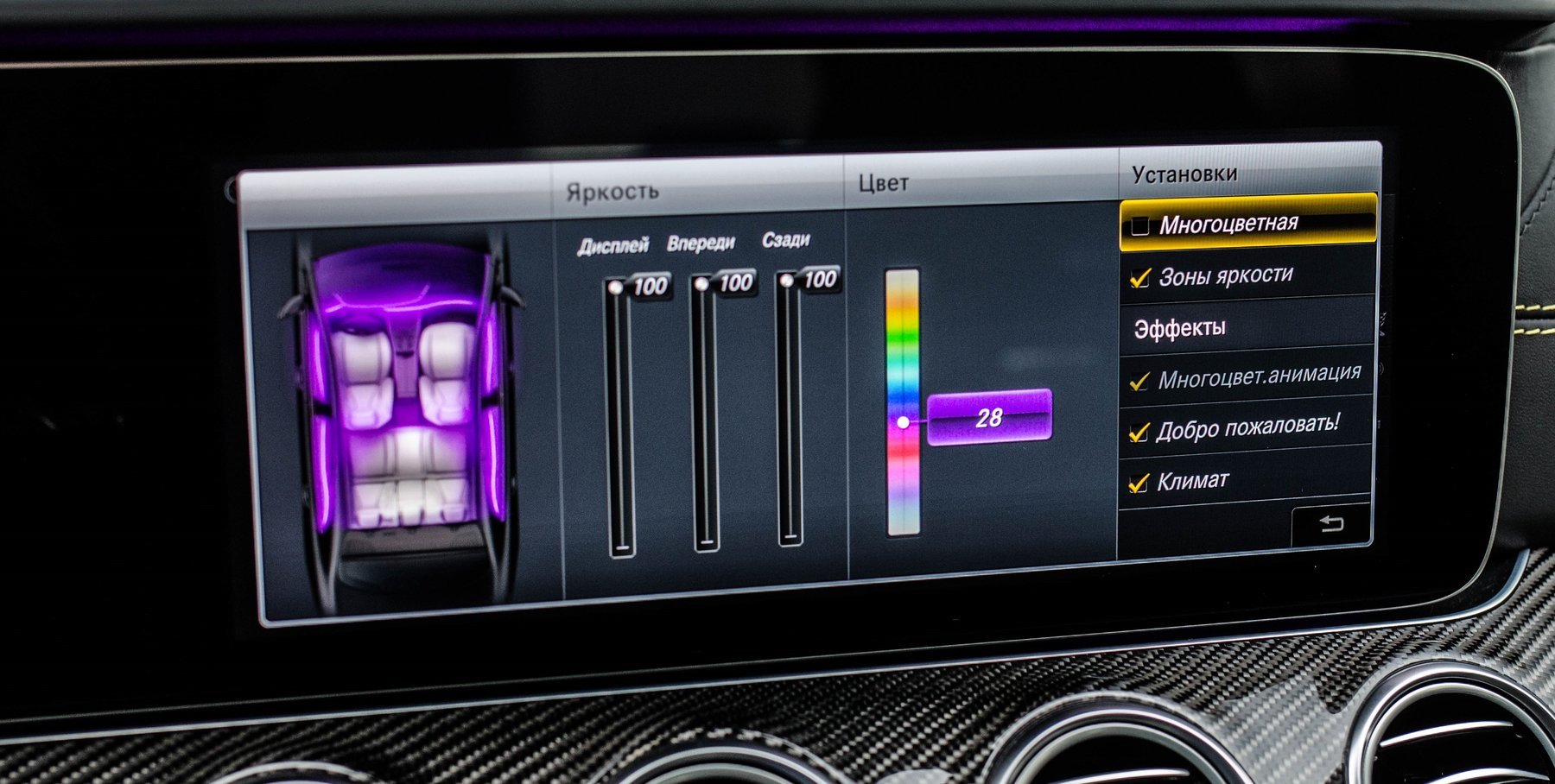1555x784 pixels.
Task: Click the minimum mark of Сзади slider
Action: tap(790, 537)
